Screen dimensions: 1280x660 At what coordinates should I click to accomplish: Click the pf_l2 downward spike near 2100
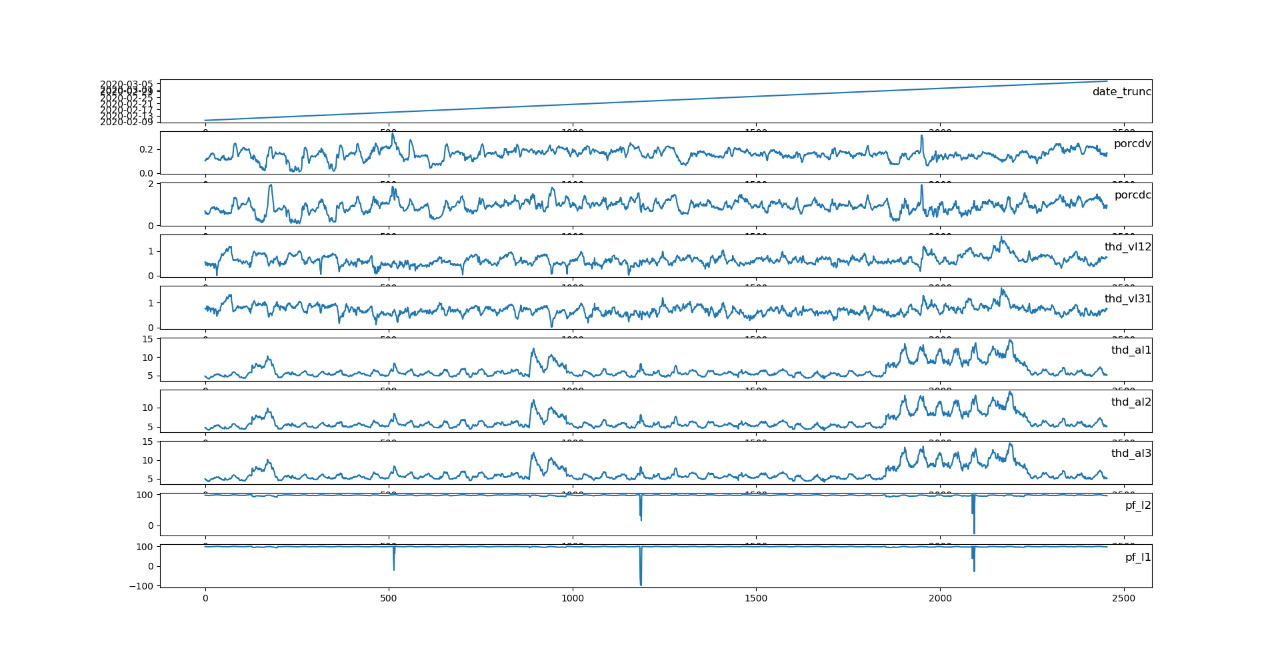tap(974, 531)
